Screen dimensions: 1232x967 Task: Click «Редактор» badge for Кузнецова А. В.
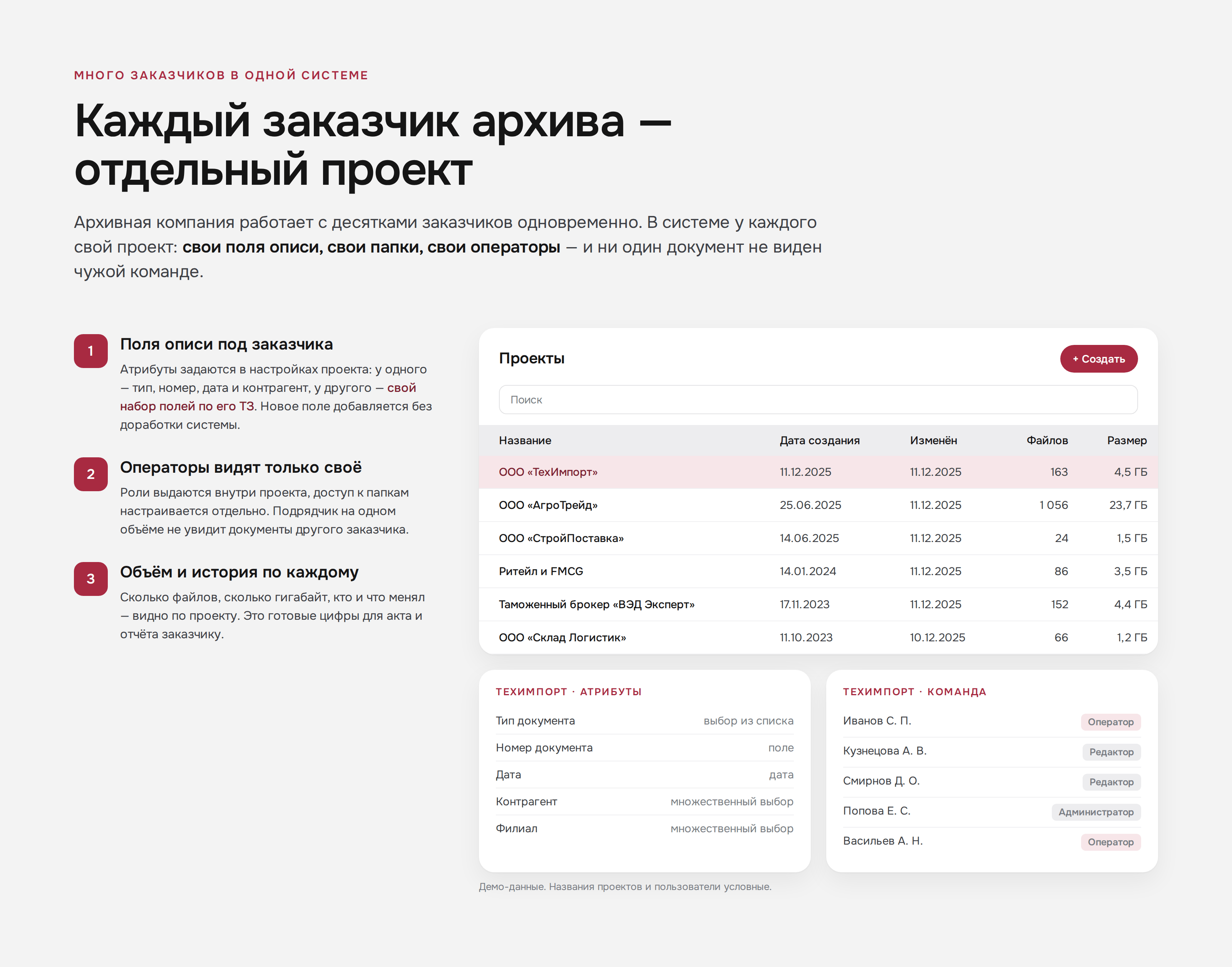[x=1111, y=752]
